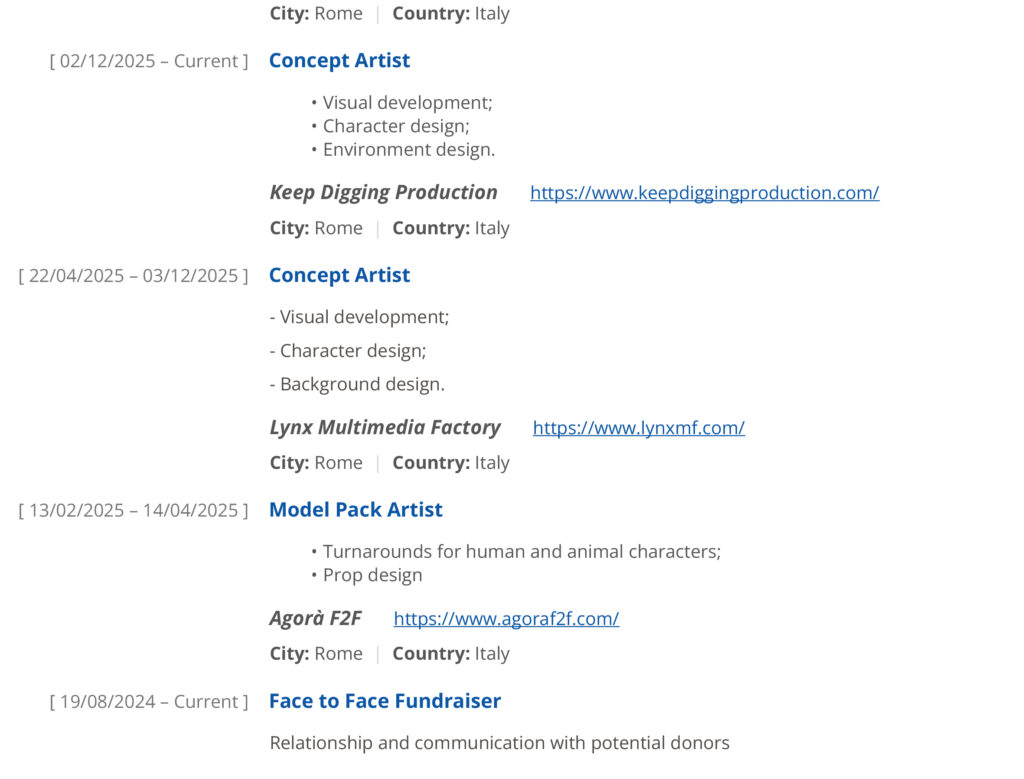Viewport: 1024px width, 779px height.
Task: Follow the agoraf2f.com link
Action: (x=506, y=619)
